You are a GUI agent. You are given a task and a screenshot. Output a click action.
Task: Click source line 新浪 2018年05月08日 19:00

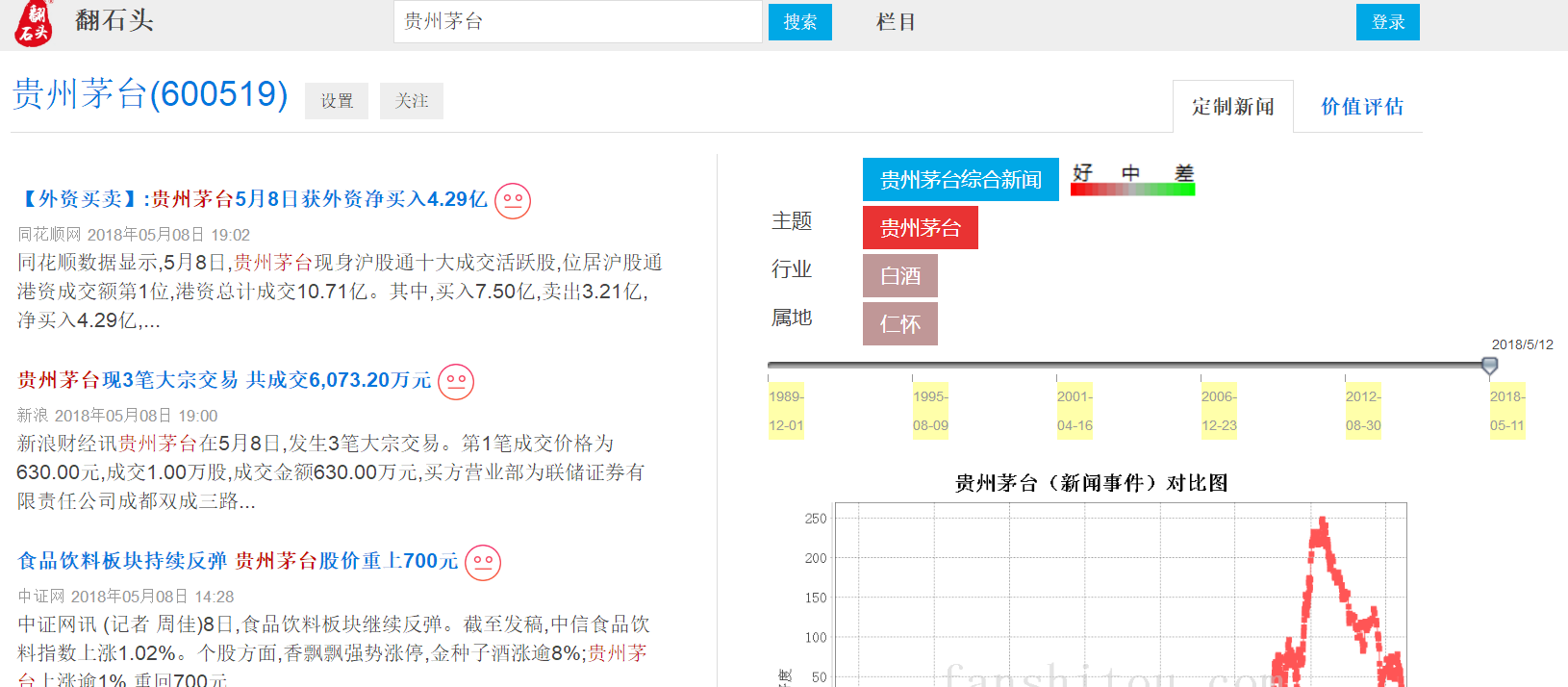tap(117, 416)
